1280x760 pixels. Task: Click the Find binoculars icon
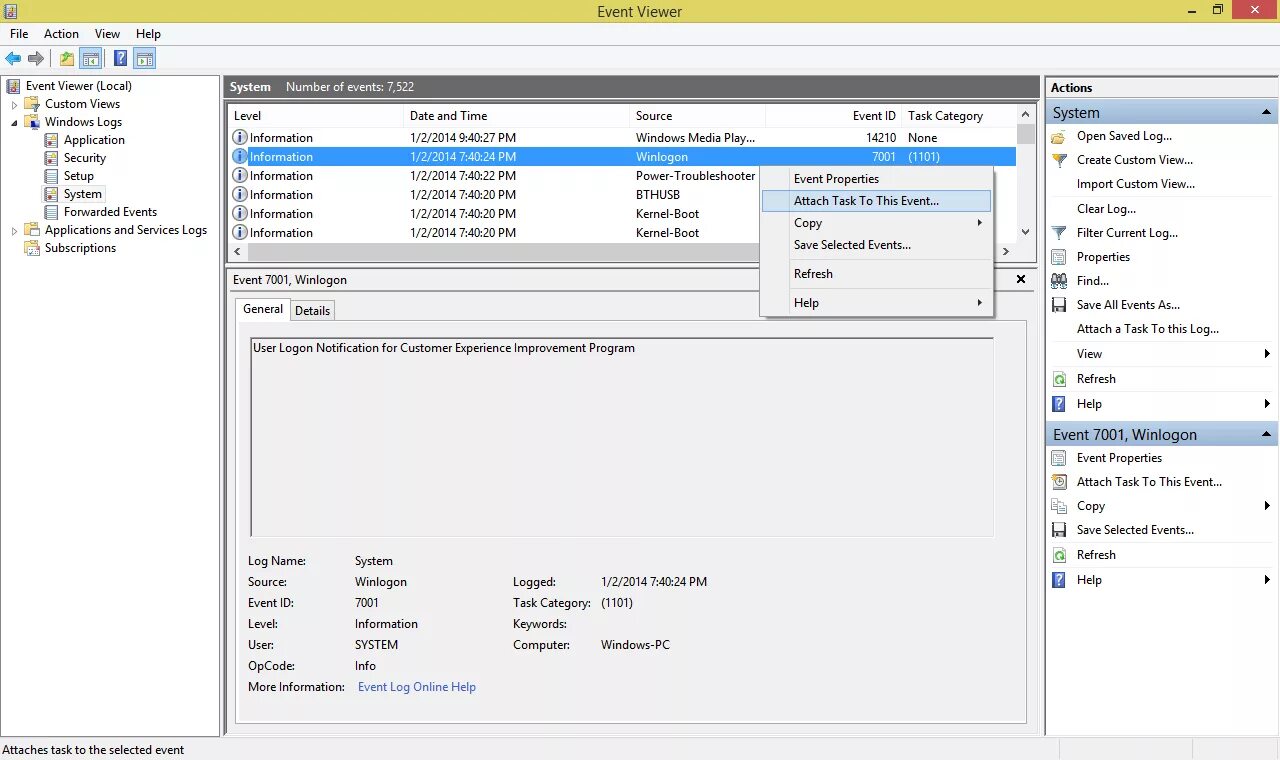pyautogui.click(x=1059, y=281)
